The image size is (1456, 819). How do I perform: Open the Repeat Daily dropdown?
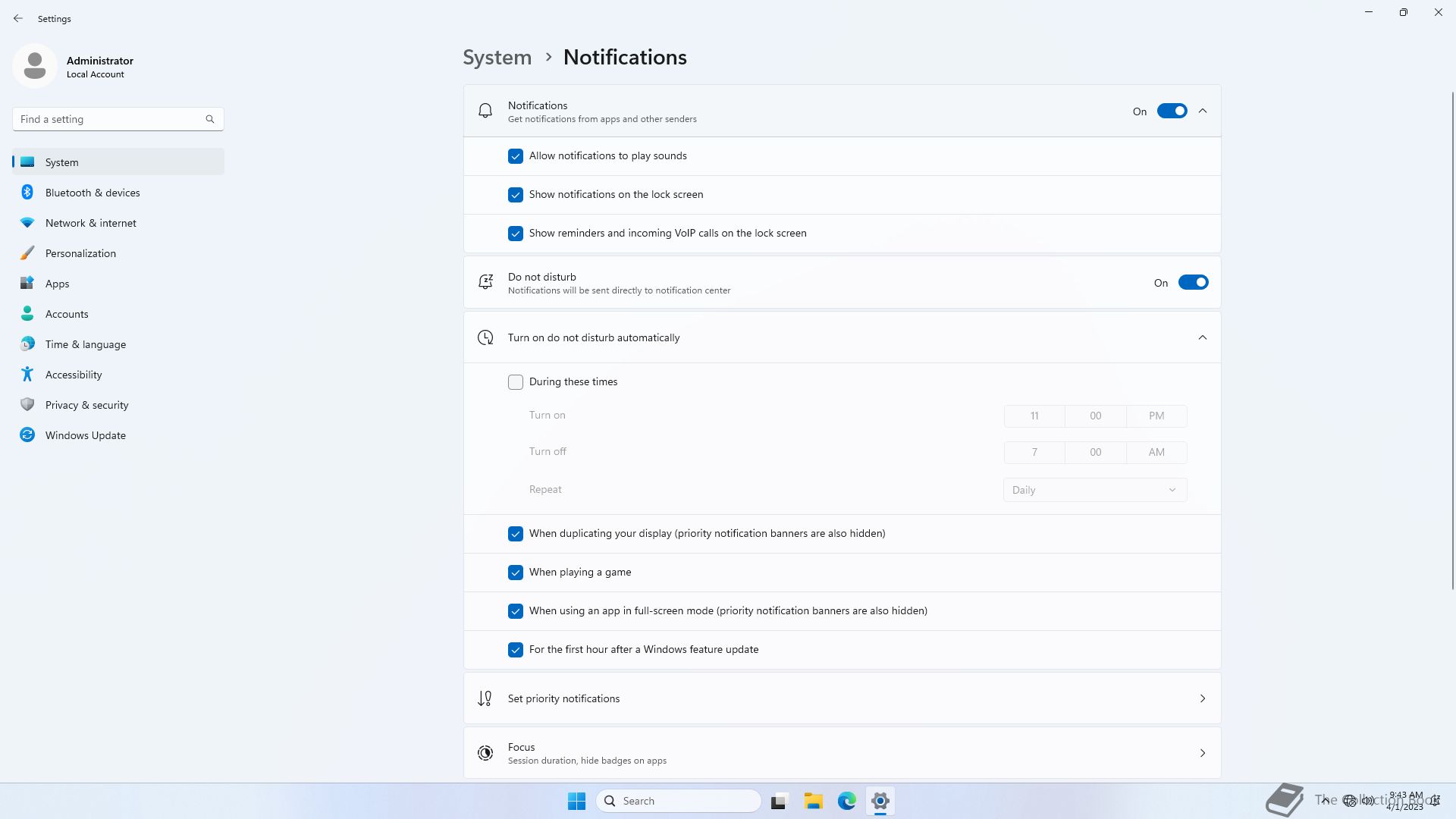[x=1094, y=490]
